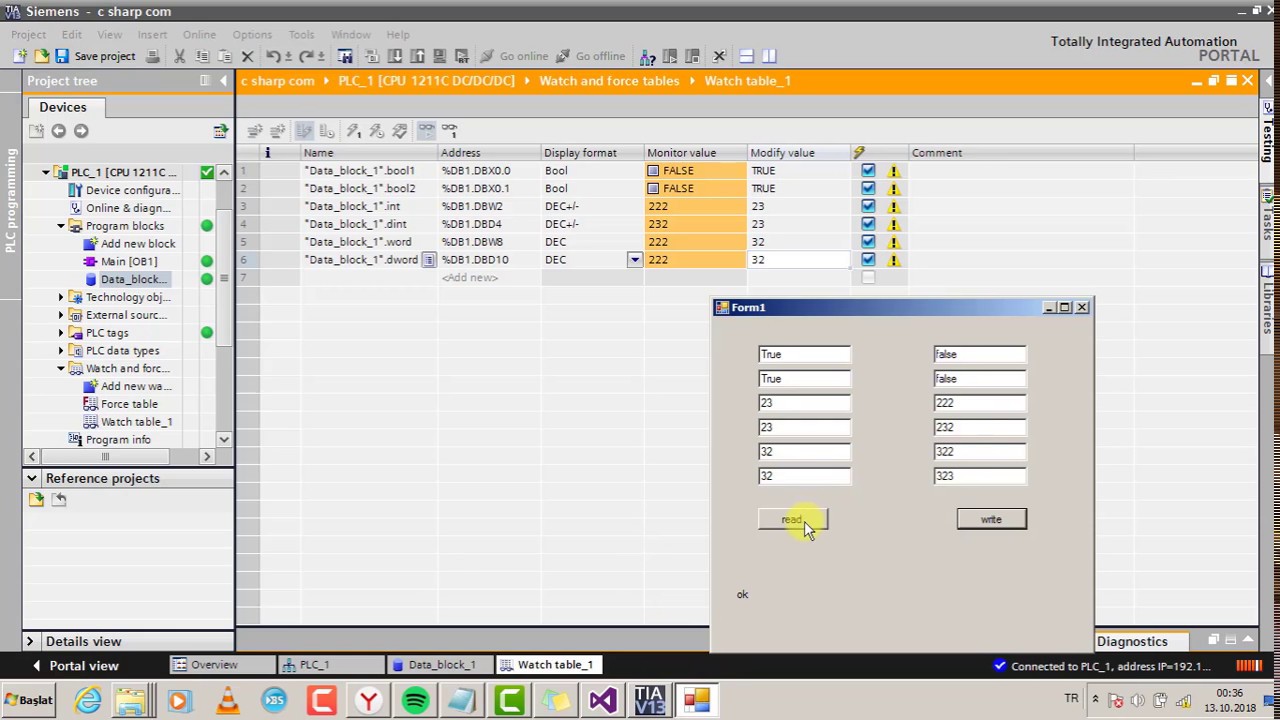Image resolution: width=1280 pixels, height=720 pixels.
Task: Click the Print icon in the toolbar
Action: [152, 56]
